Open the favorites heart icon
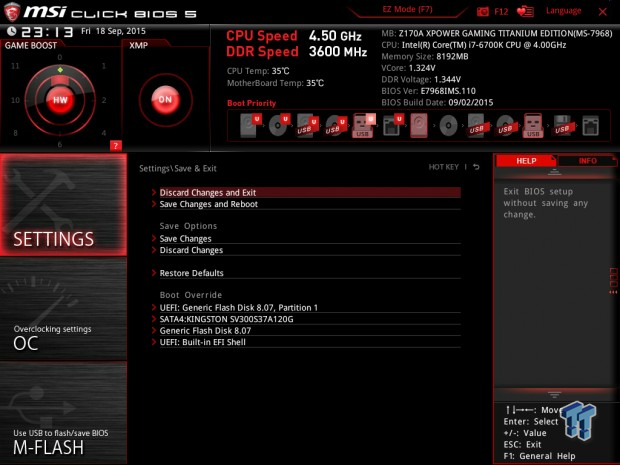Image resolution: width=620 pixels, height=465 pixels. (x=525, y=11)
